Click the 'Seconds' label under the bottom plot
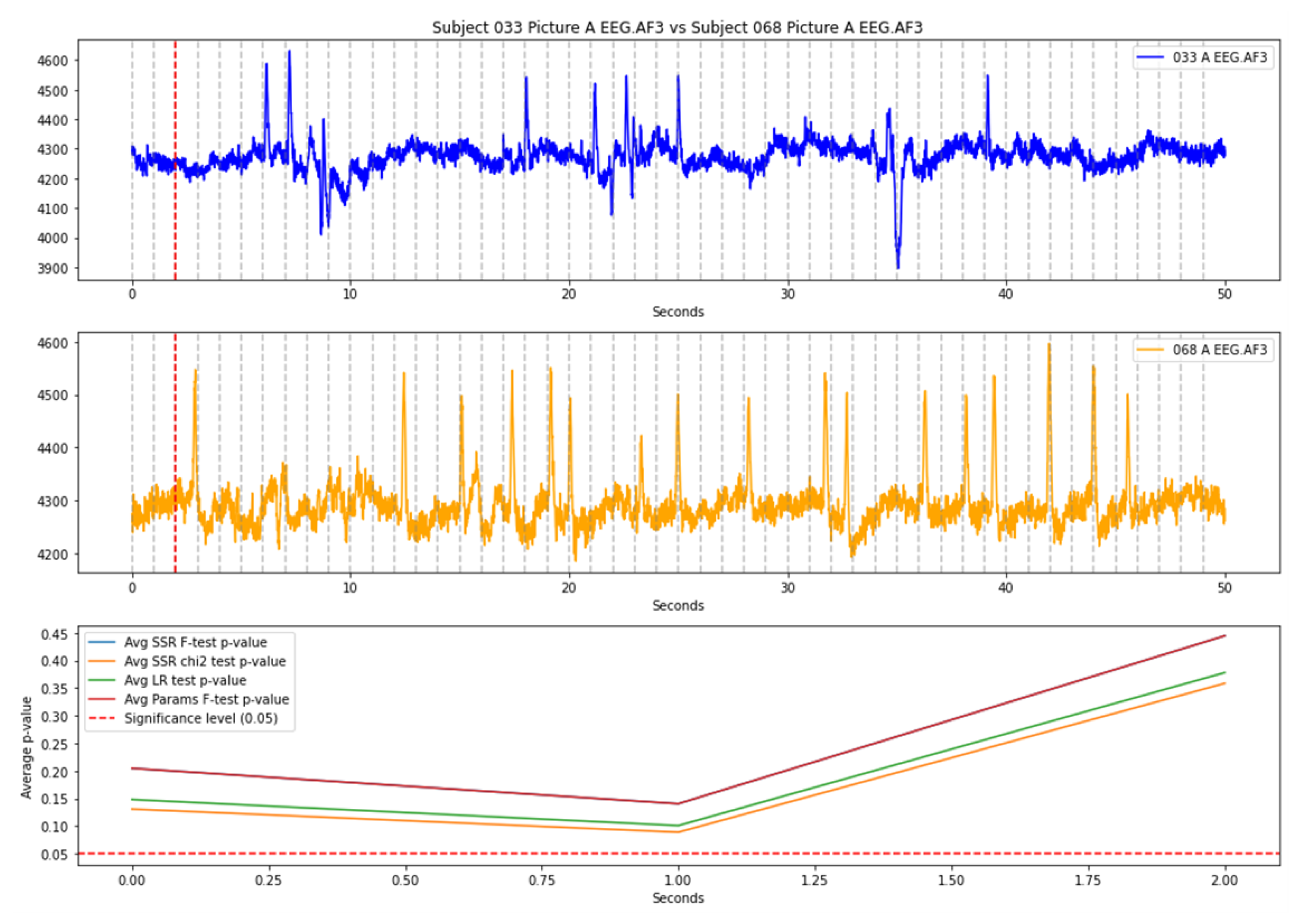The width and height of the screenshot is (1295, 924). 678,899
